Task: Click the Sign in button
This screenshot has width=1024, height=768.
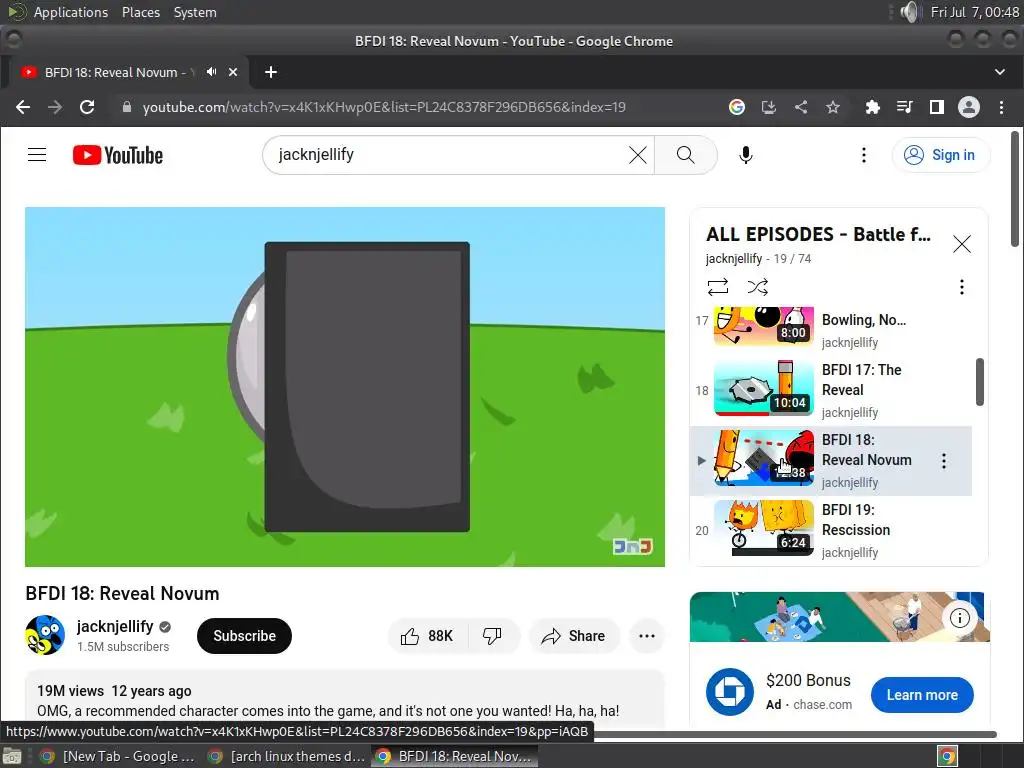Action: [x=940, y=155]
